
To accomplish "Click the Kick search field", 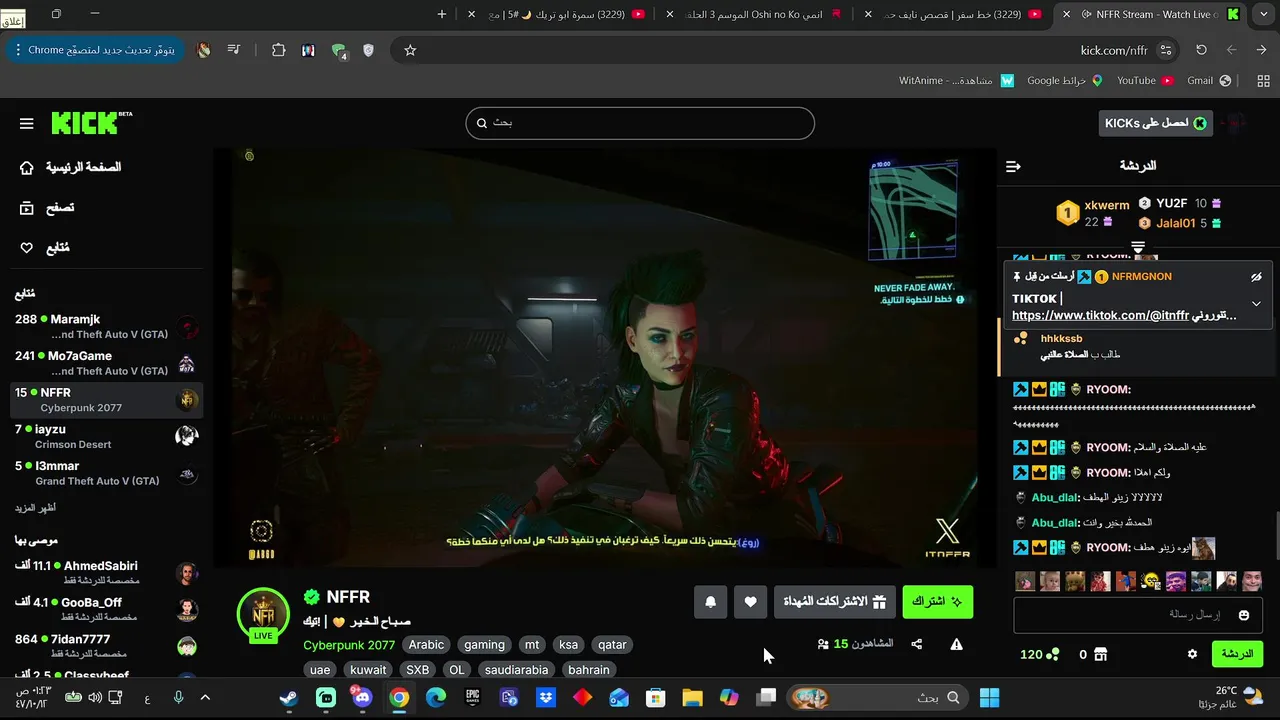I will [x=640, y=123].
